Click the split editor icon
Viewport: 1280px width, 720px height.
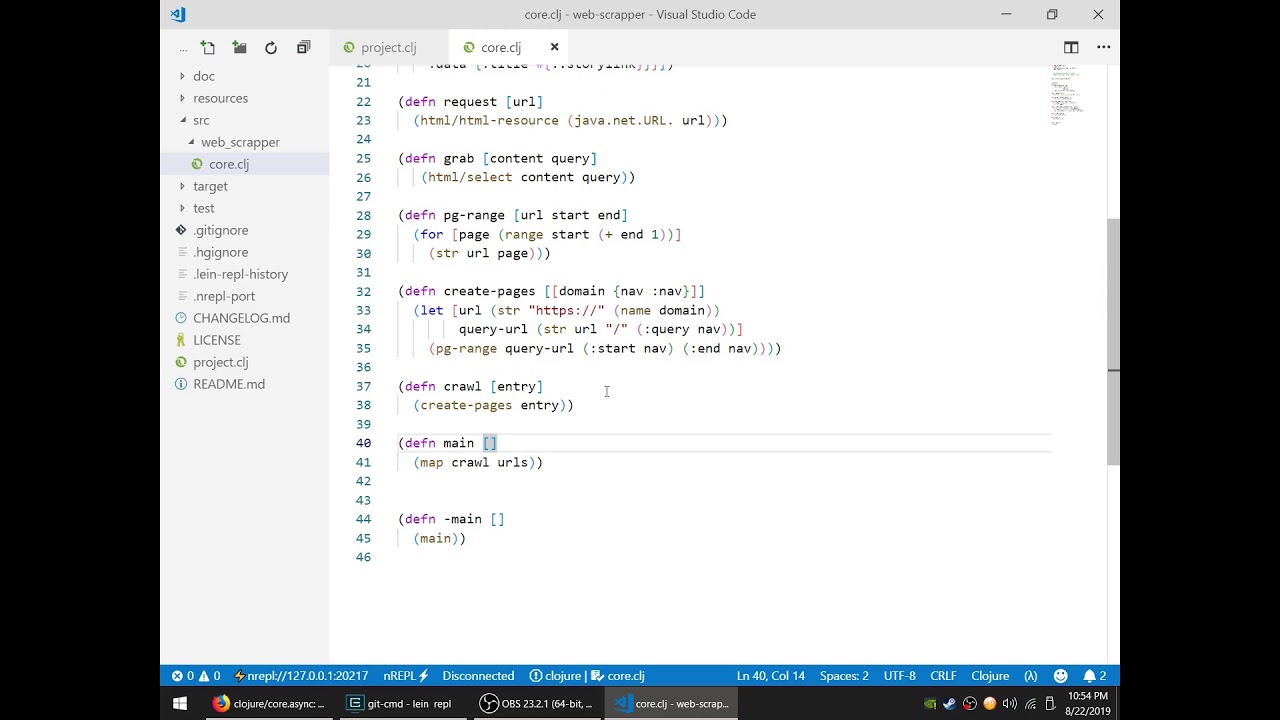1071,47
